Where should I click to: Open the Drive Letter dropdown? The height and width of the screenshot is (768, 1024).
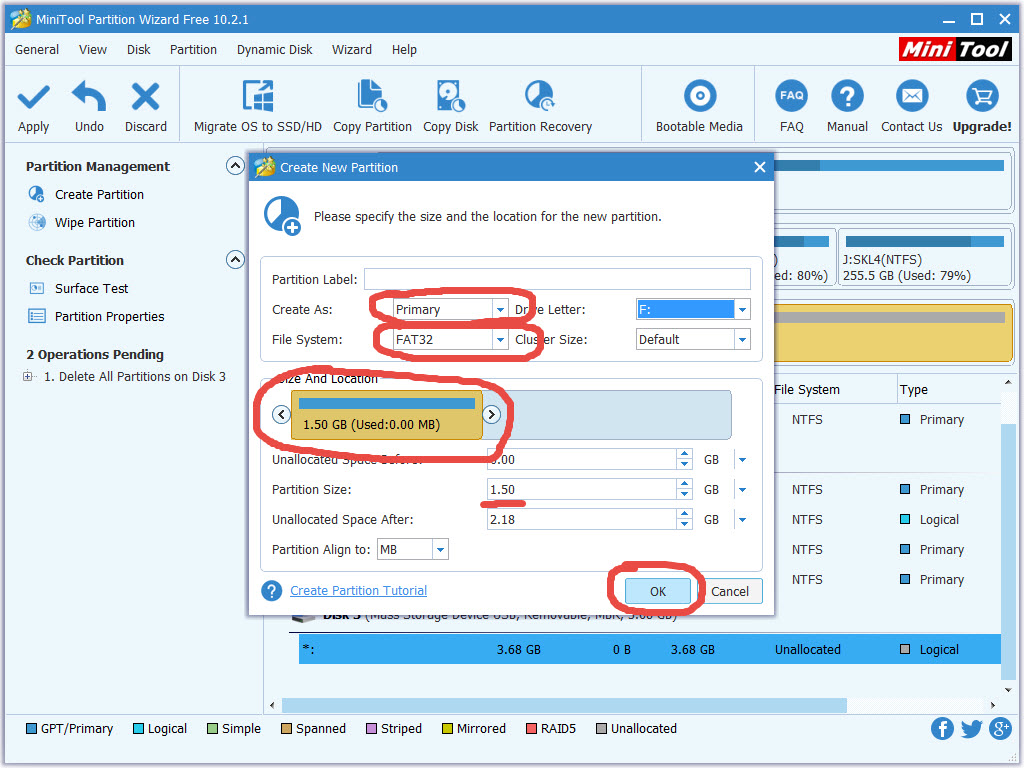click(742, 310)
